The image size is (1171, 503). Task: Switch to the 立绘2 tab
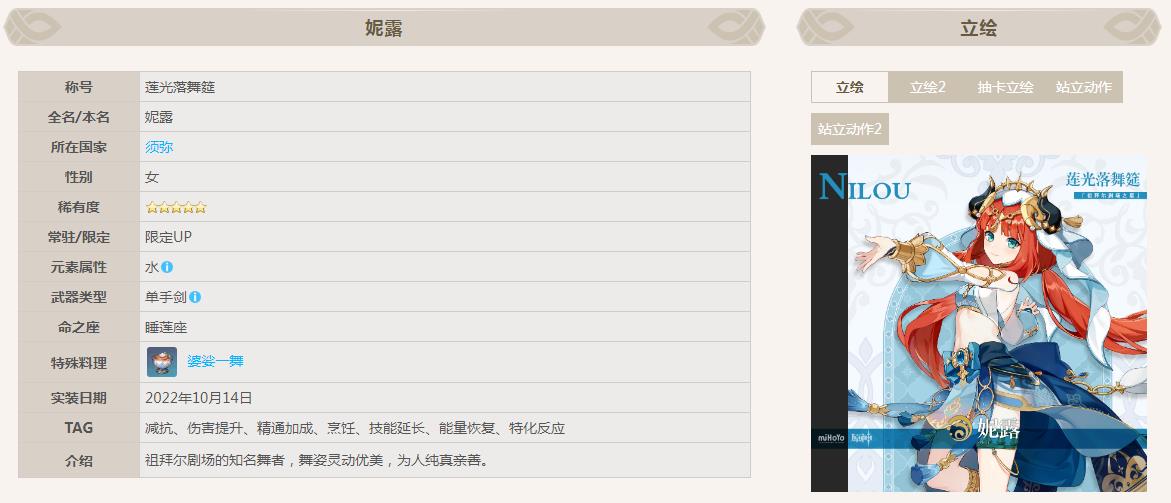[x=927, y=87]
